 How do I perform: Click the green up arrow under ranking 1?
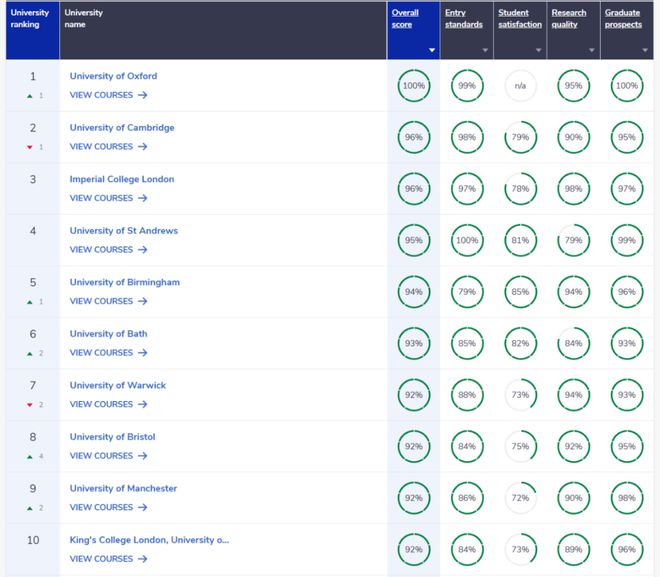29,96
